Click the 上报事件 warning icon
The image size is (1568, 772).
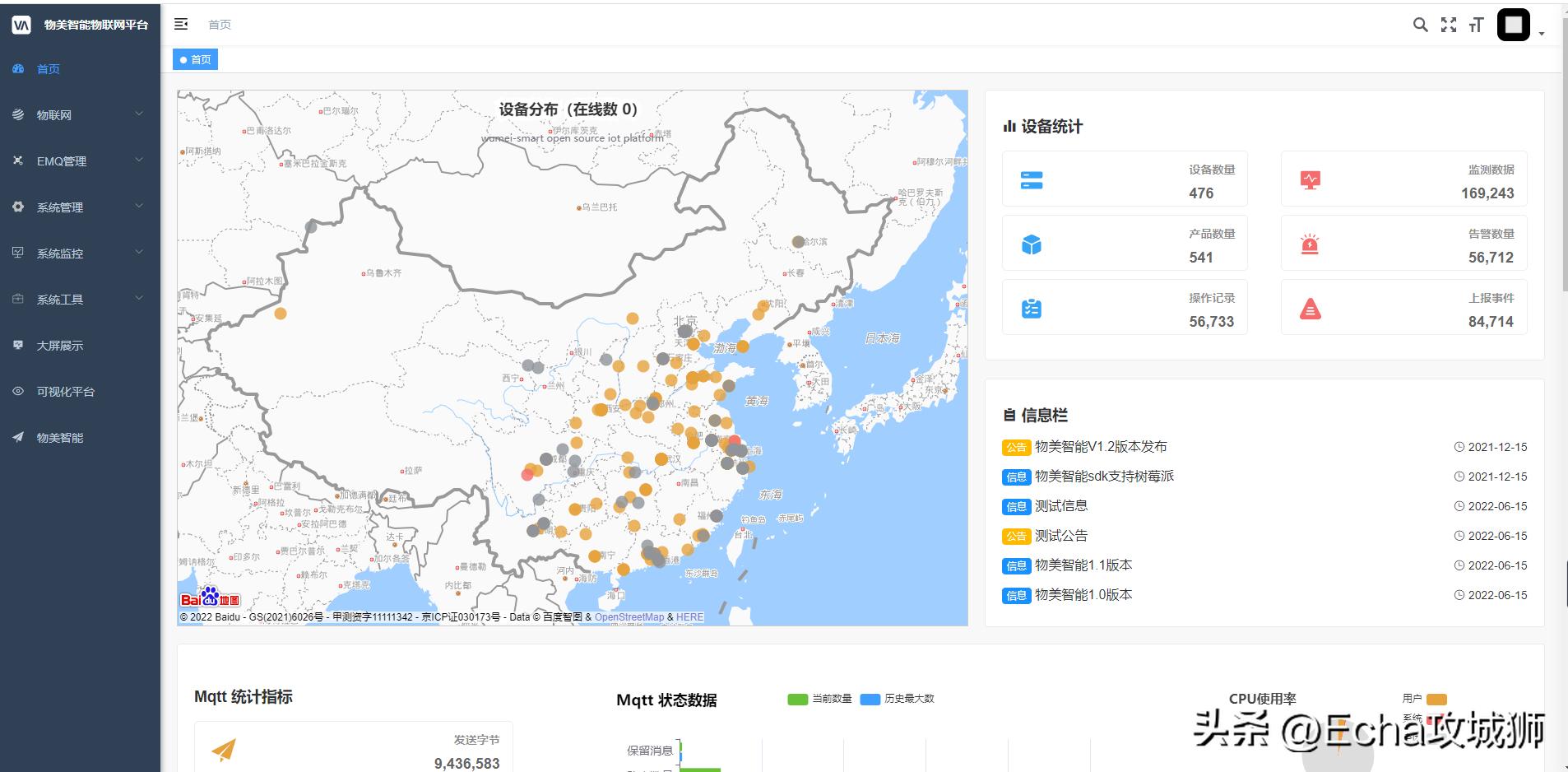point(1311,308)
